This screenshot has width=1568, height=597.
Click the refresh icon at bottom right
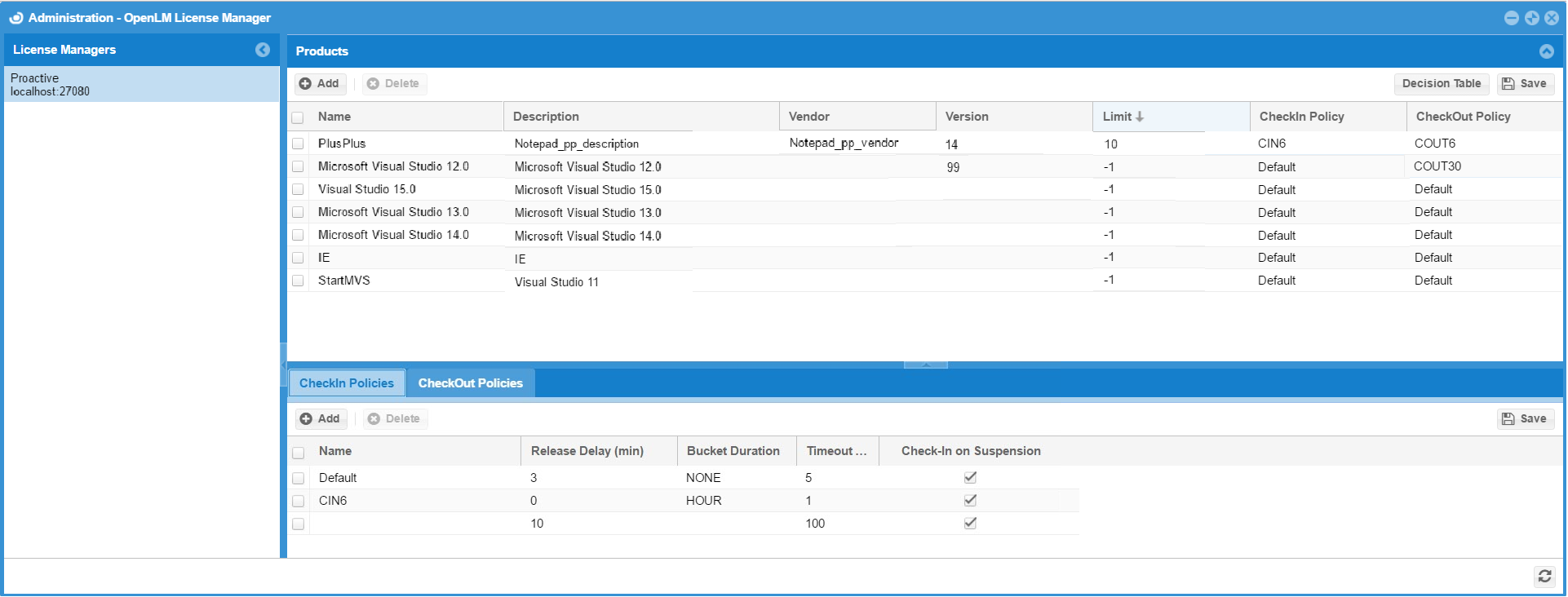point(1544,577)
